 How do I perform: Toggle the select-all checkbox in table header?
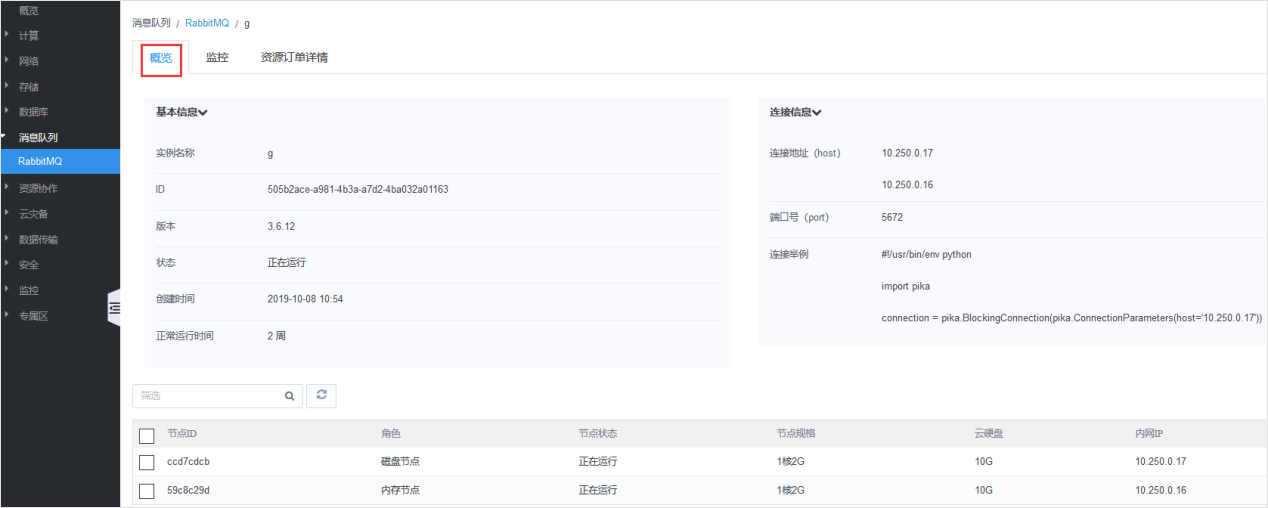pyautogui.click(x=147, y=435)
